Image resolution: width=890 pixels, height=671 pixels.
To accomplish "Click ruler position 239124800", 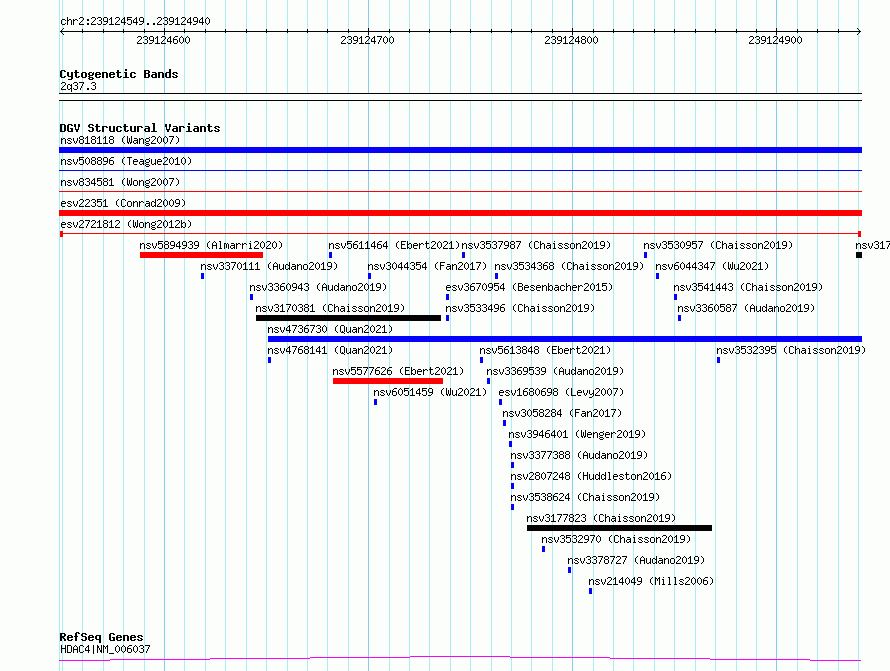I will pos(571,40).
